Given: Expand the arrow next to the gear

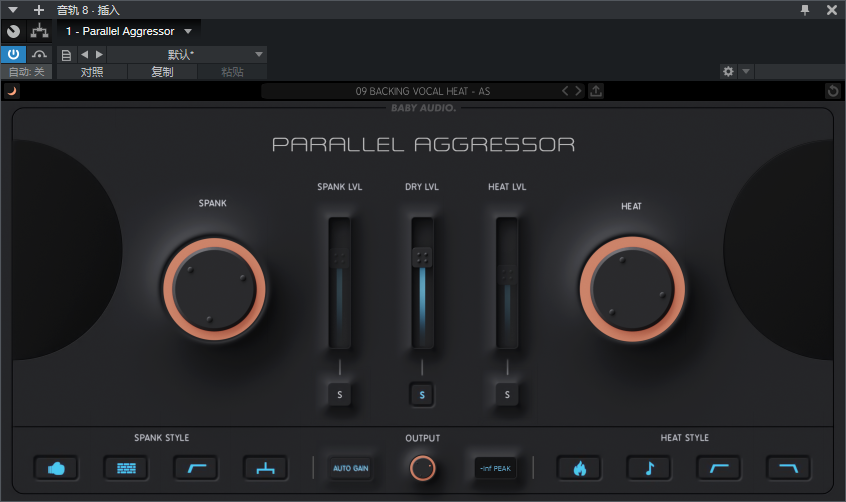Looking at the screenshot, I should click(x=746, y=71).
